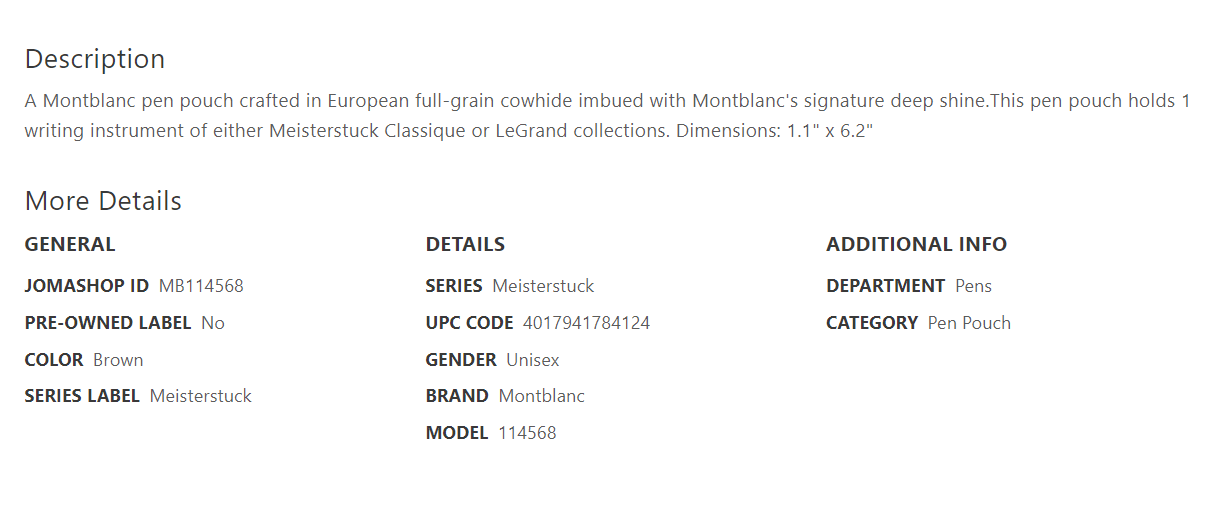
Task: Click the Gender value Unisex
Action: (x=533, y=360)
